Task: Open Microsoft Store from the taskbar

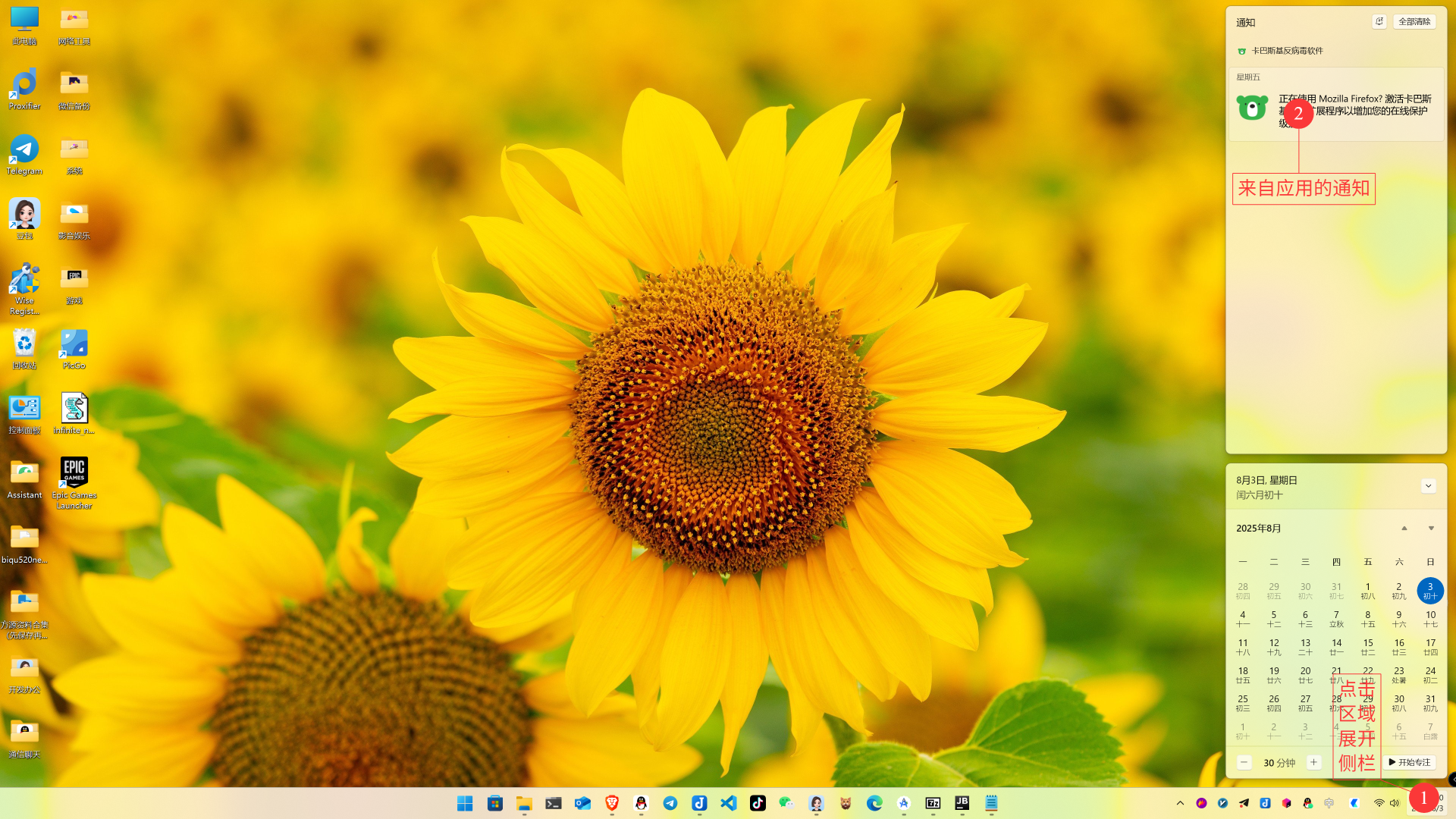Action: coord(495,803)
